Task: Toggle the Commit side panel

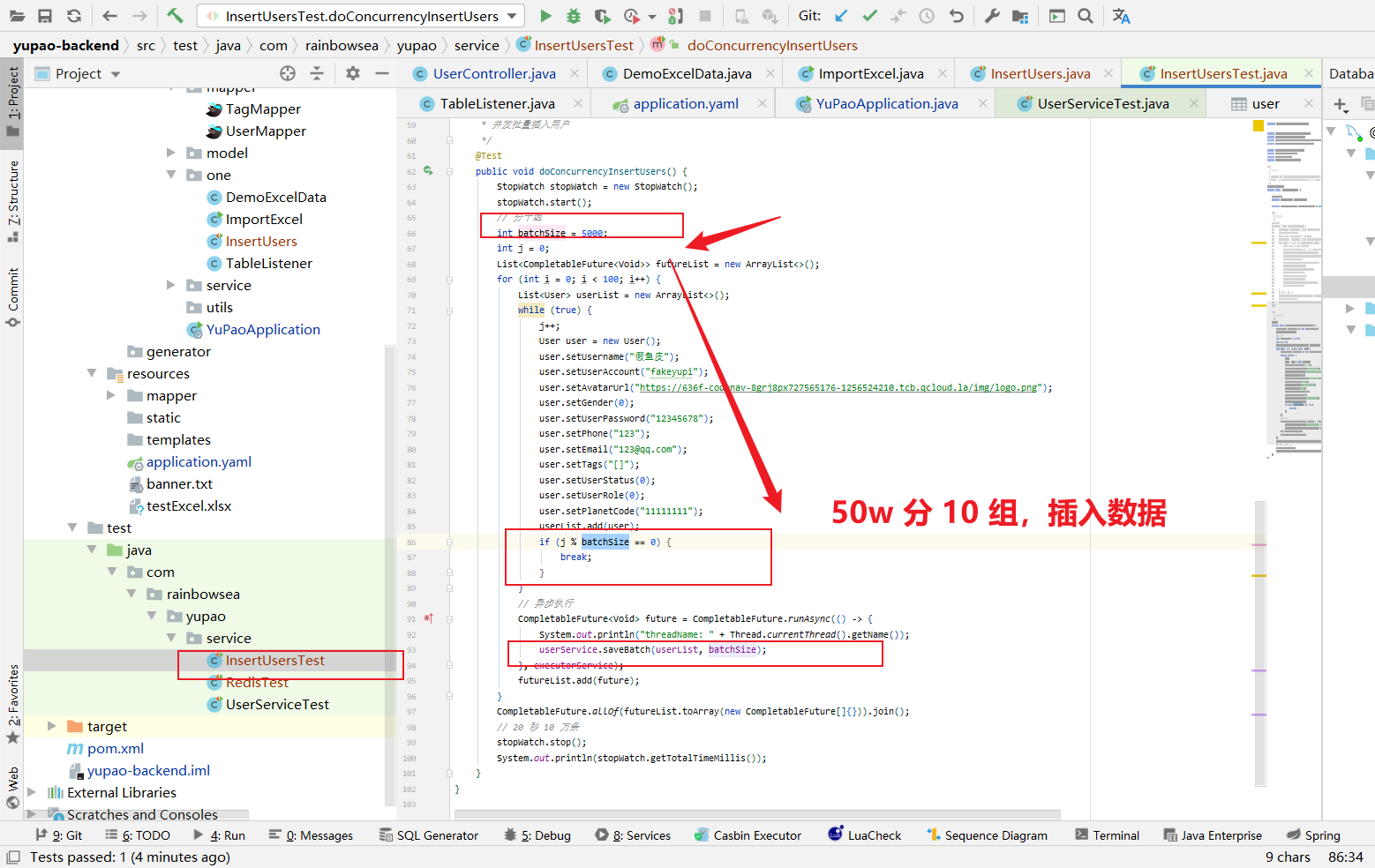Action: pyautogui.click(x=13, y=297)
